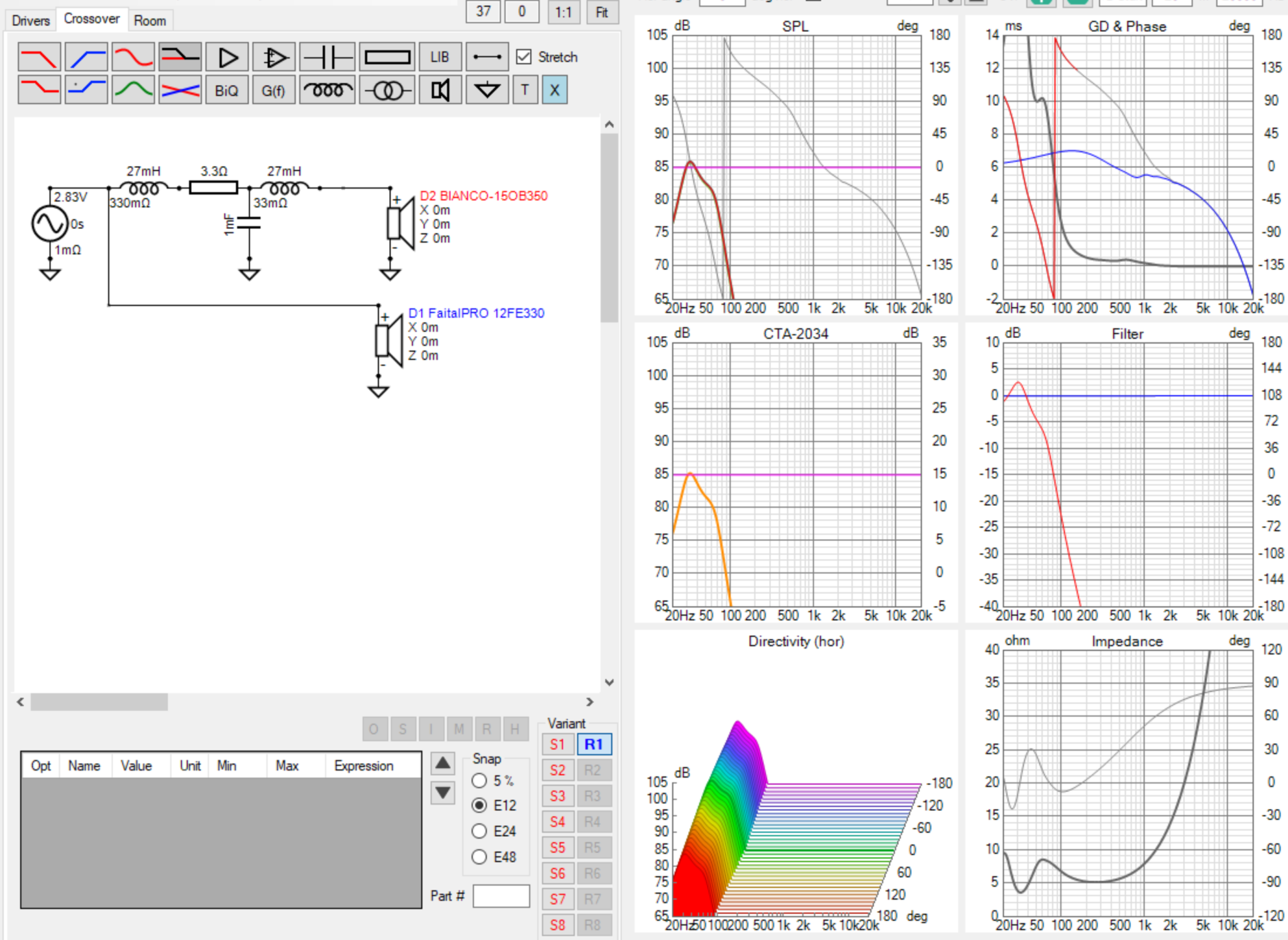Add a BiQ biquad block
This screenshot has width=1288, height=940.
(227, 90)
